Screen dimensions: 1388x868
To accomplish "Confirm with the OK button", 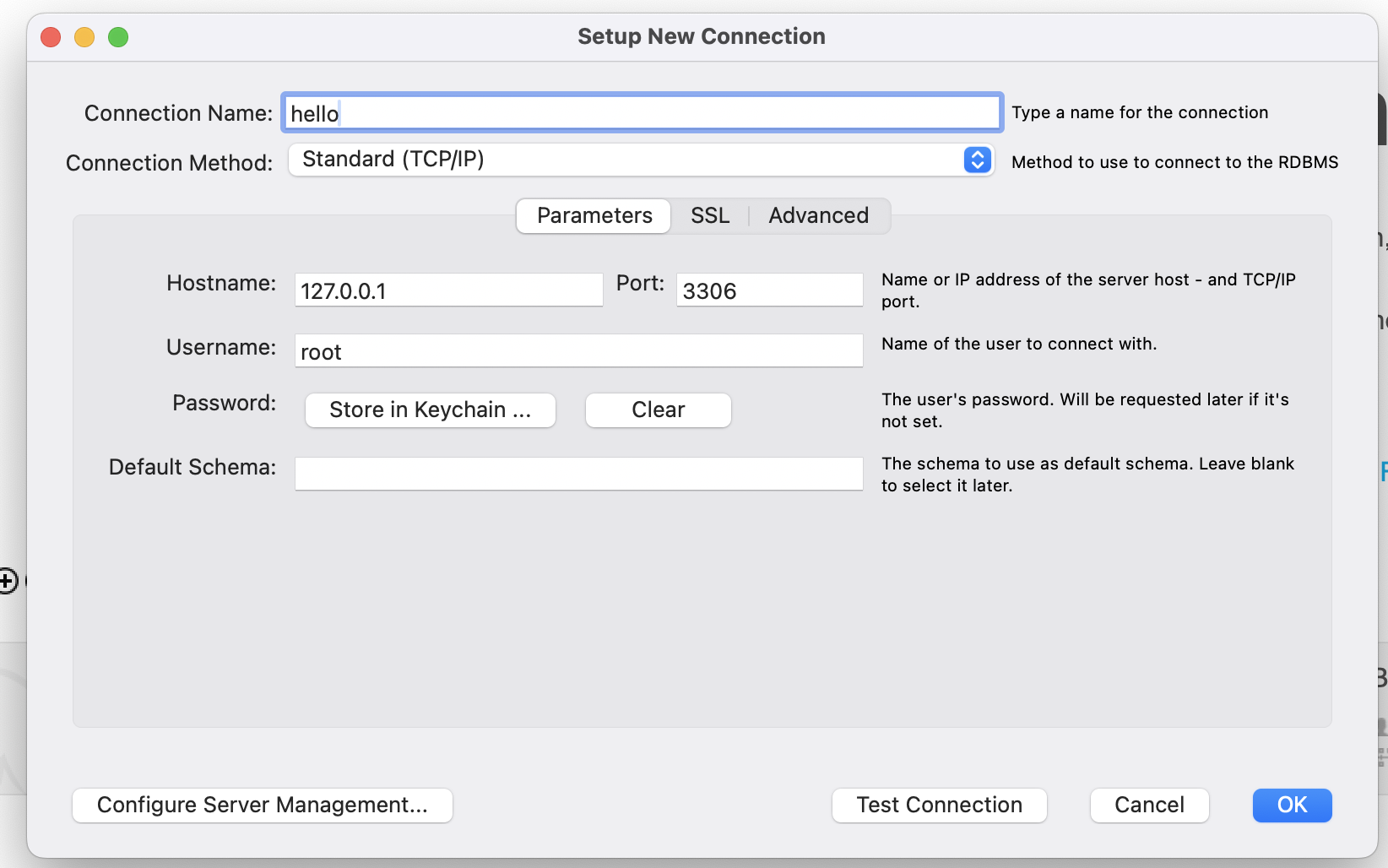I will coord(1292,806).
